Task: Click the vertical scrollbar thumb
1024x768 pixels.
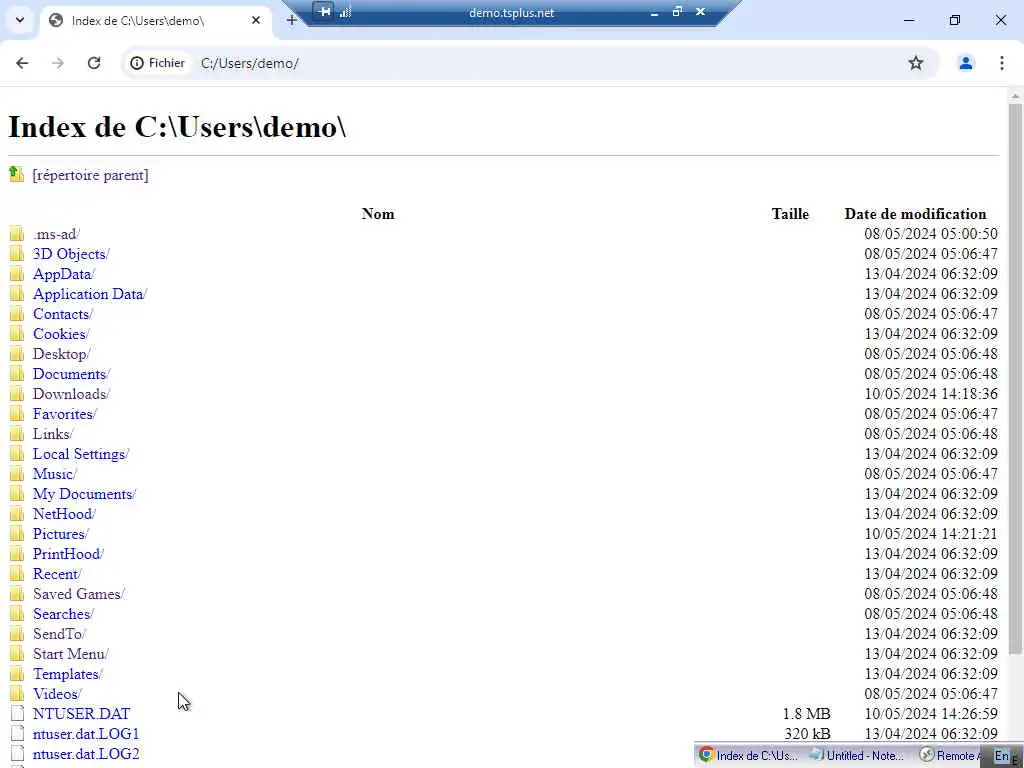Action: [x=1015, y=378]
